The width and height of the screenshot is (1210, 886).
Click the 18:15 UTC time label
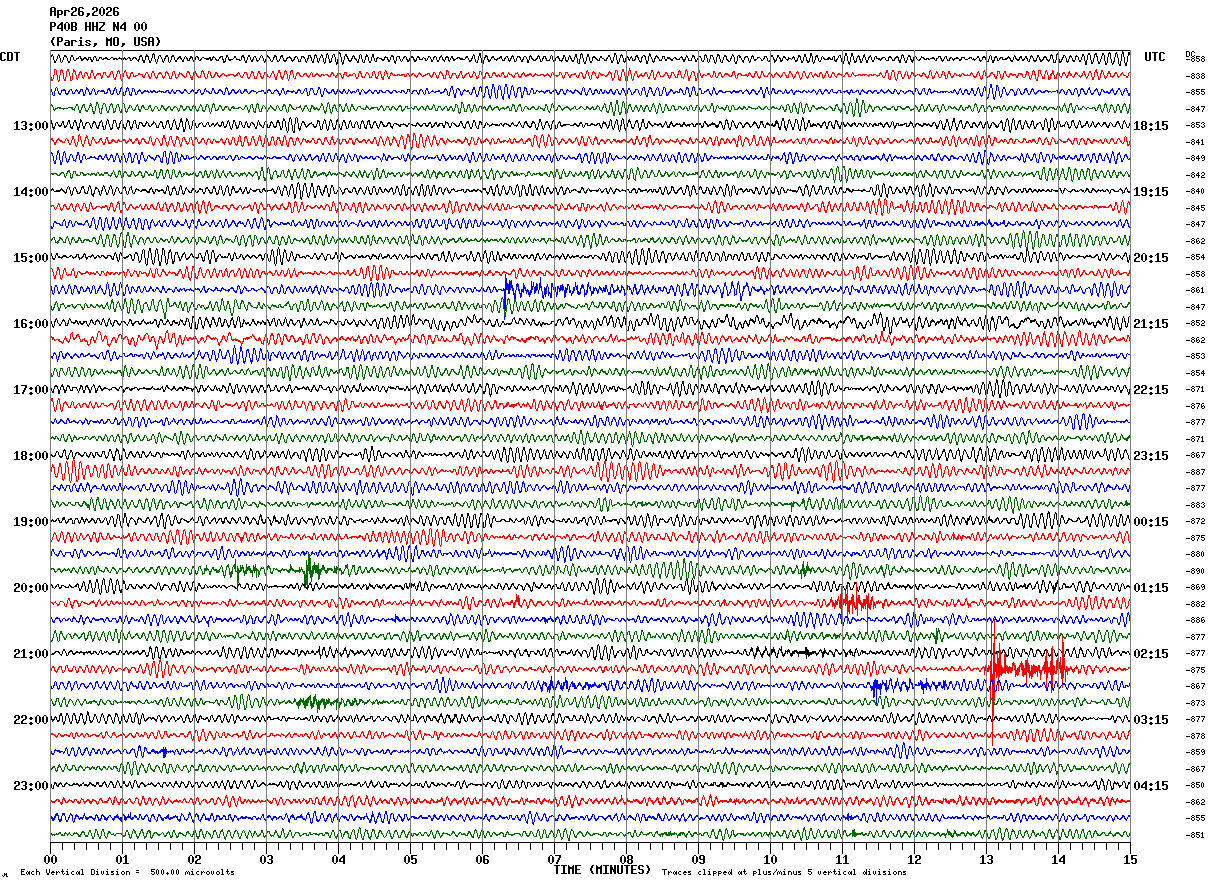(1151, 126)
